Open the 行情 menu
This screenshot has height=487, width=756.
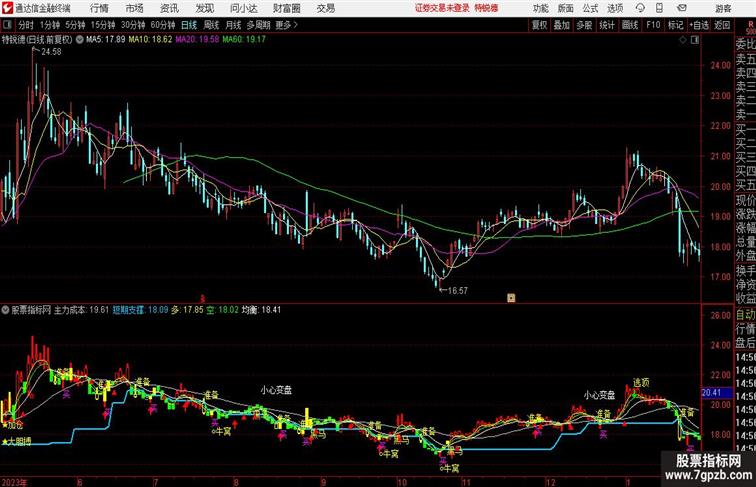coord(99,8)
